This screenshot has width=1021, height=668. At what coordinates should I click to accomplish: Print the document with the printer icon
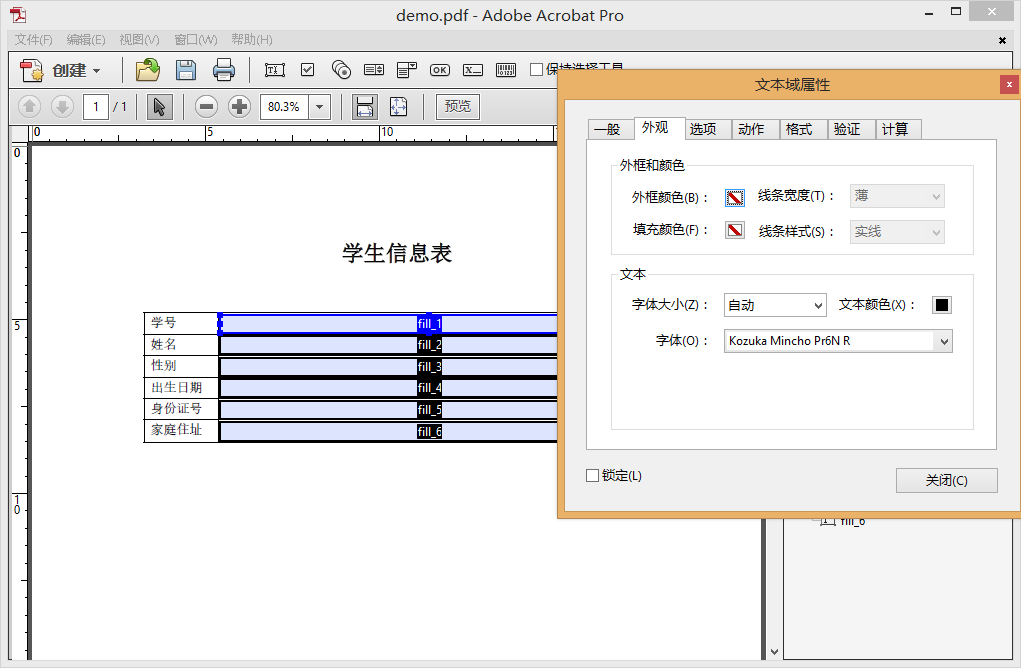point(223,70)
